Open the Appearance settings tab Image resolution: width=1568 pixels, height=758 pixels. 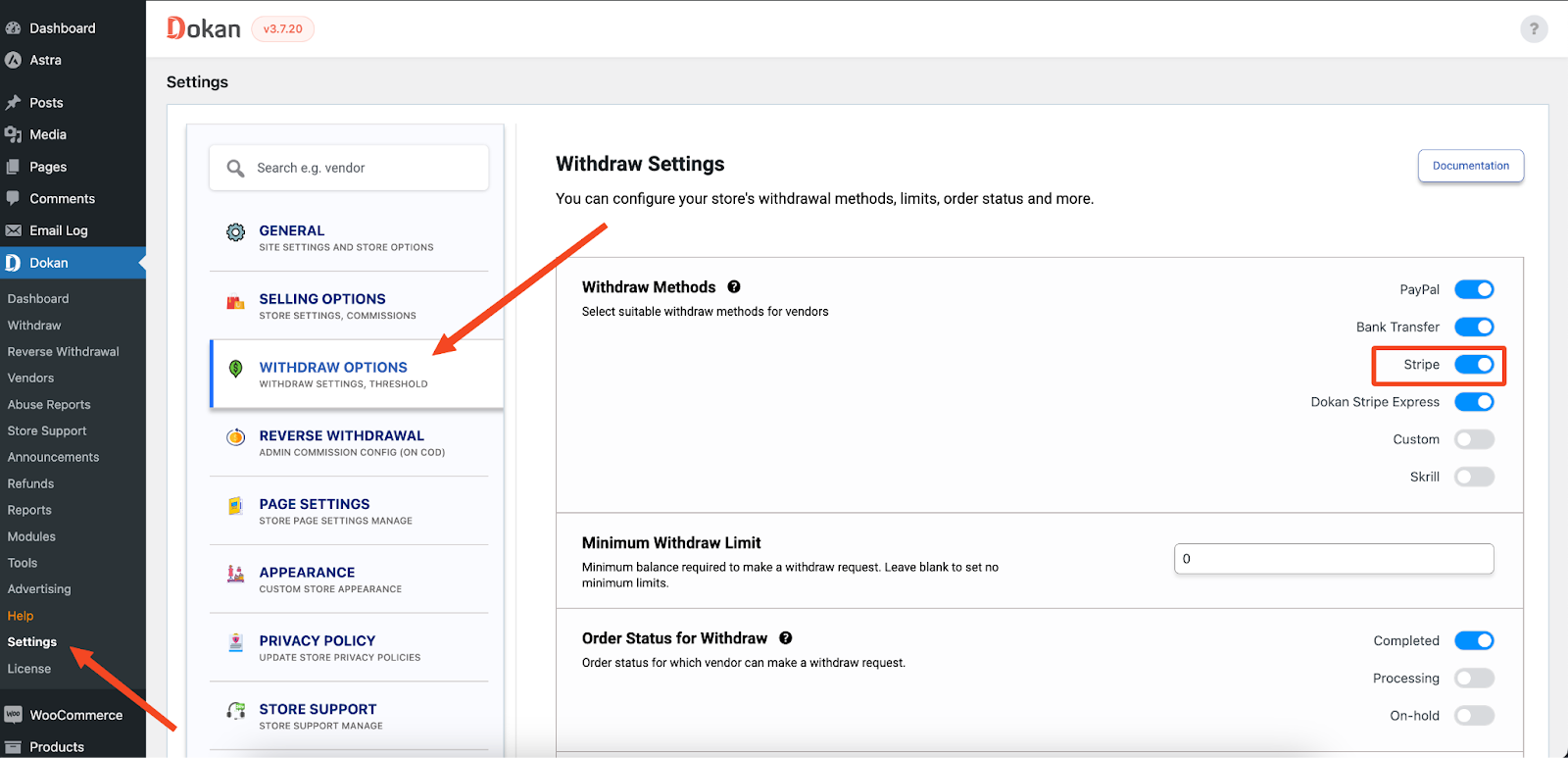point(349,579)
